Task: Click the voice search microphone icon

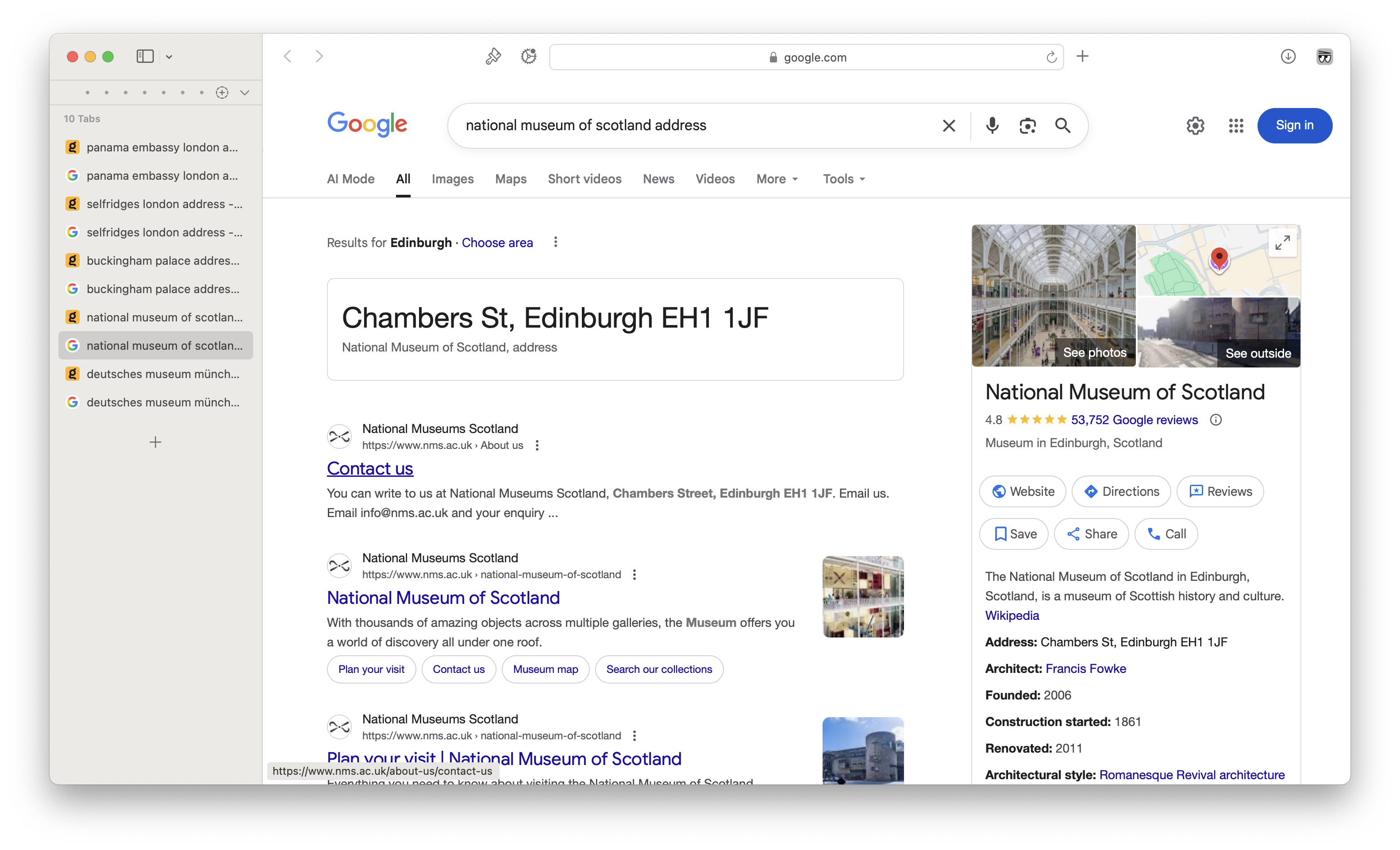Action: click(x=992, y=125)
